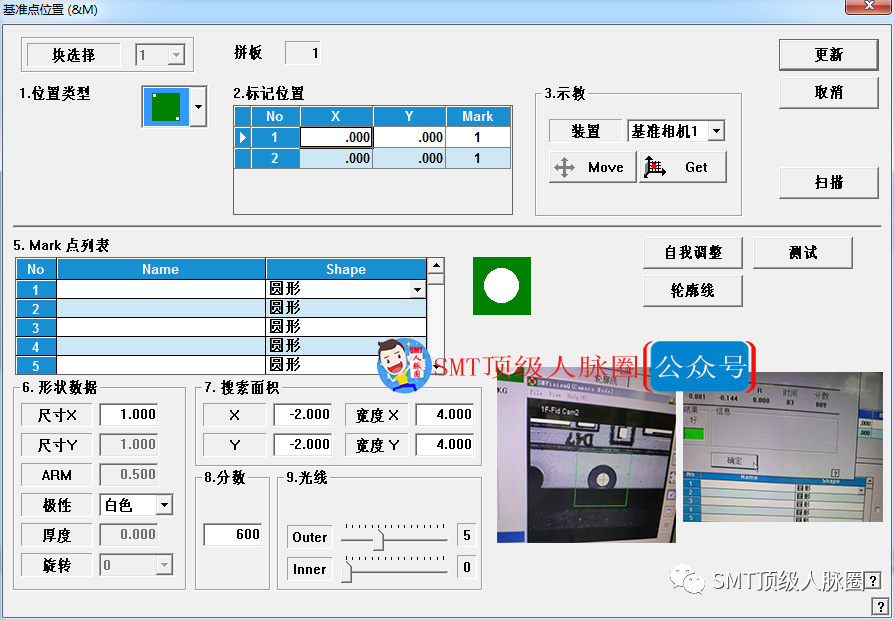Click the 分数 score field showing 600
The height and width of the screenshot is (620, 894).
point(236,534)
